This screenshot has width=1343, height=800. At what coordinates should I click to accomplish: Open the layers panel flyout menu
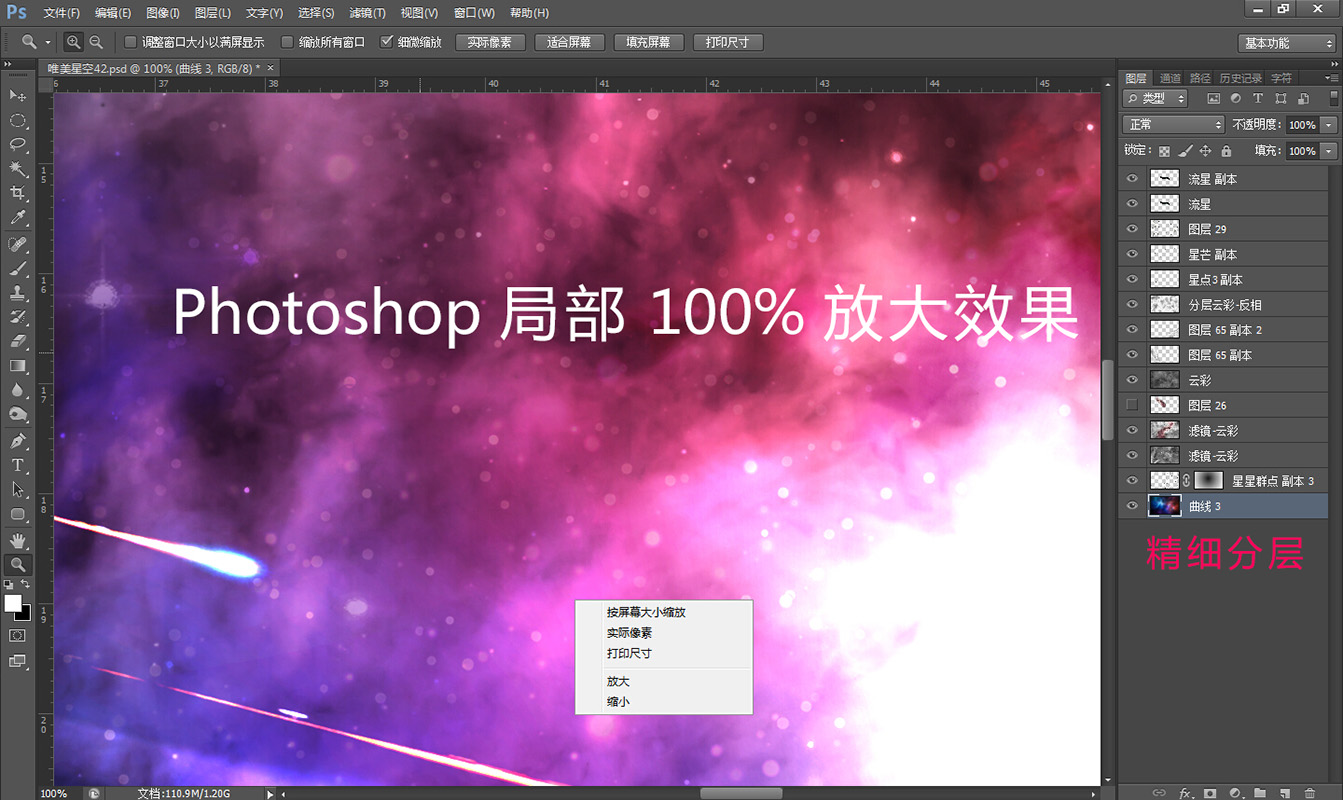pos(1332,78)
